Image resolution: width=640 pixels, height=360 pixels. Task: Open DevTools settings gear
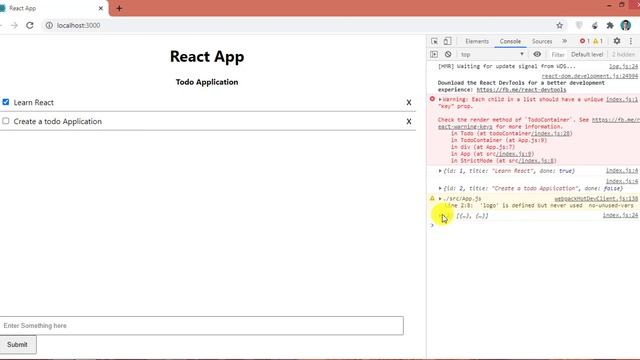pos(617,41)
